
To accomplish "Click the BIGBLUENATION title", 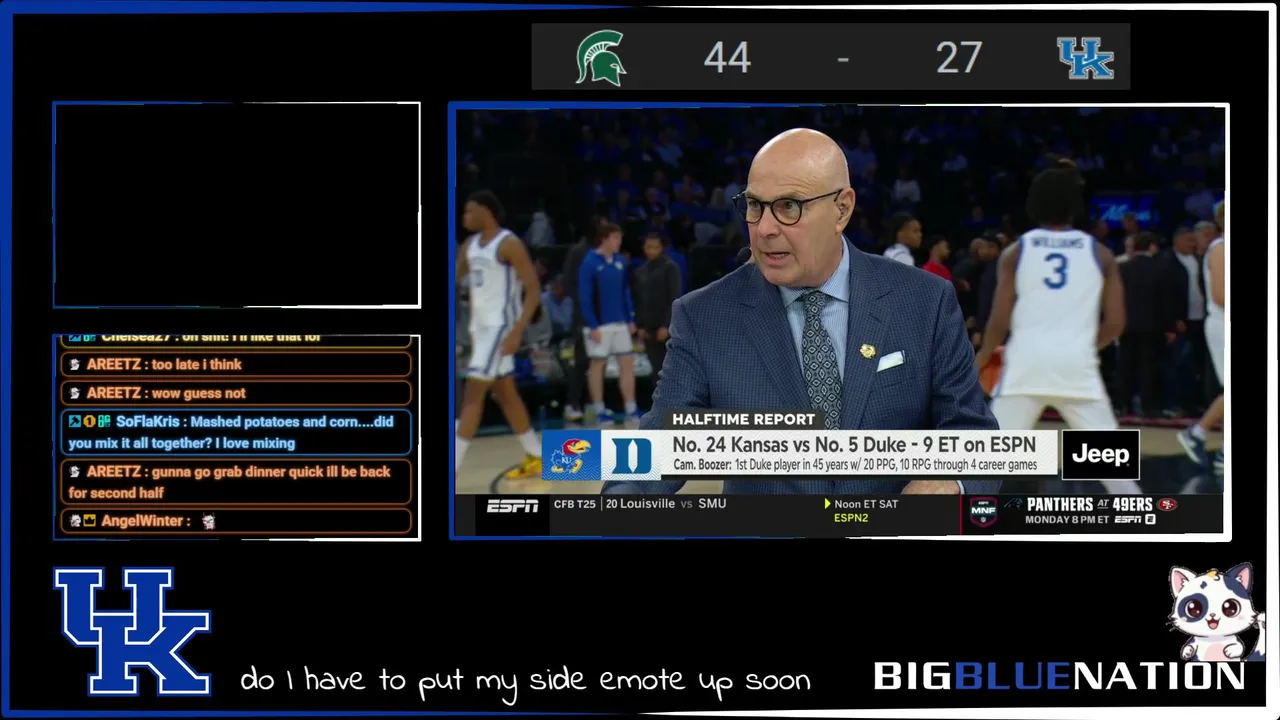I will click(x=1059, y=677).
